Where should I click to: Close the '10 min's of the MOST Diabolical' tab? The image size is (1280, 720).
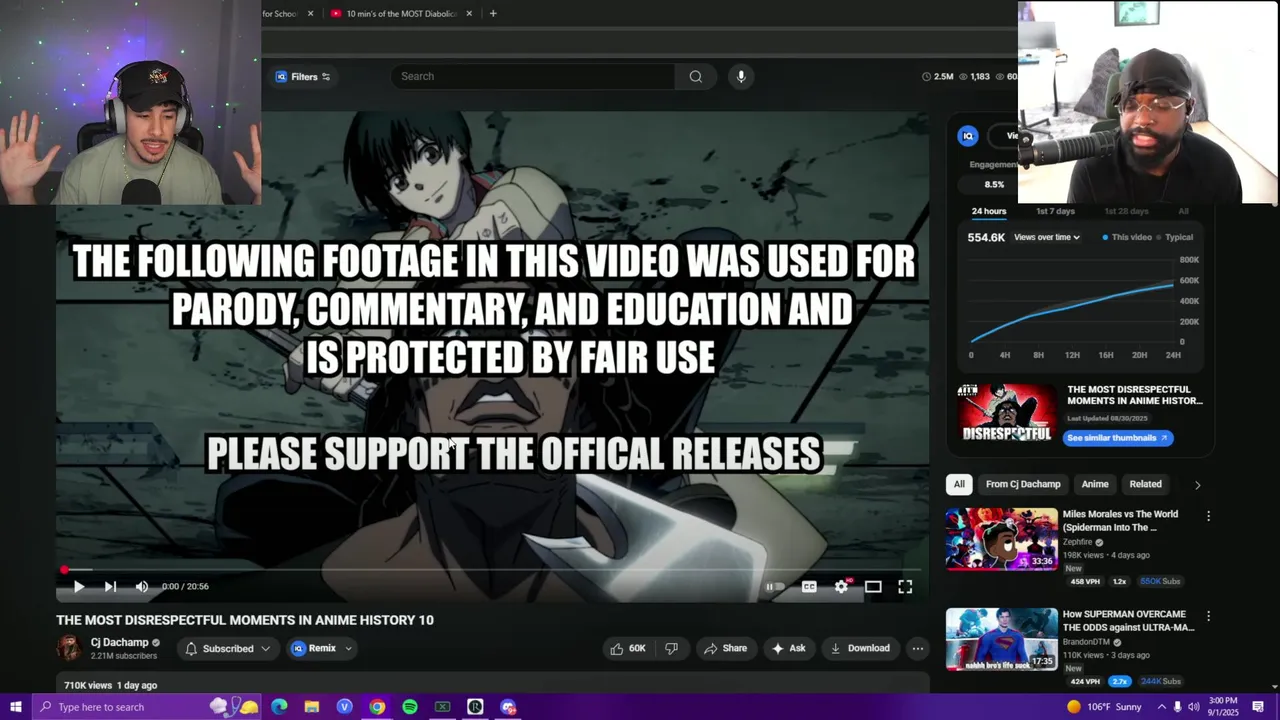tap(470, 13)
